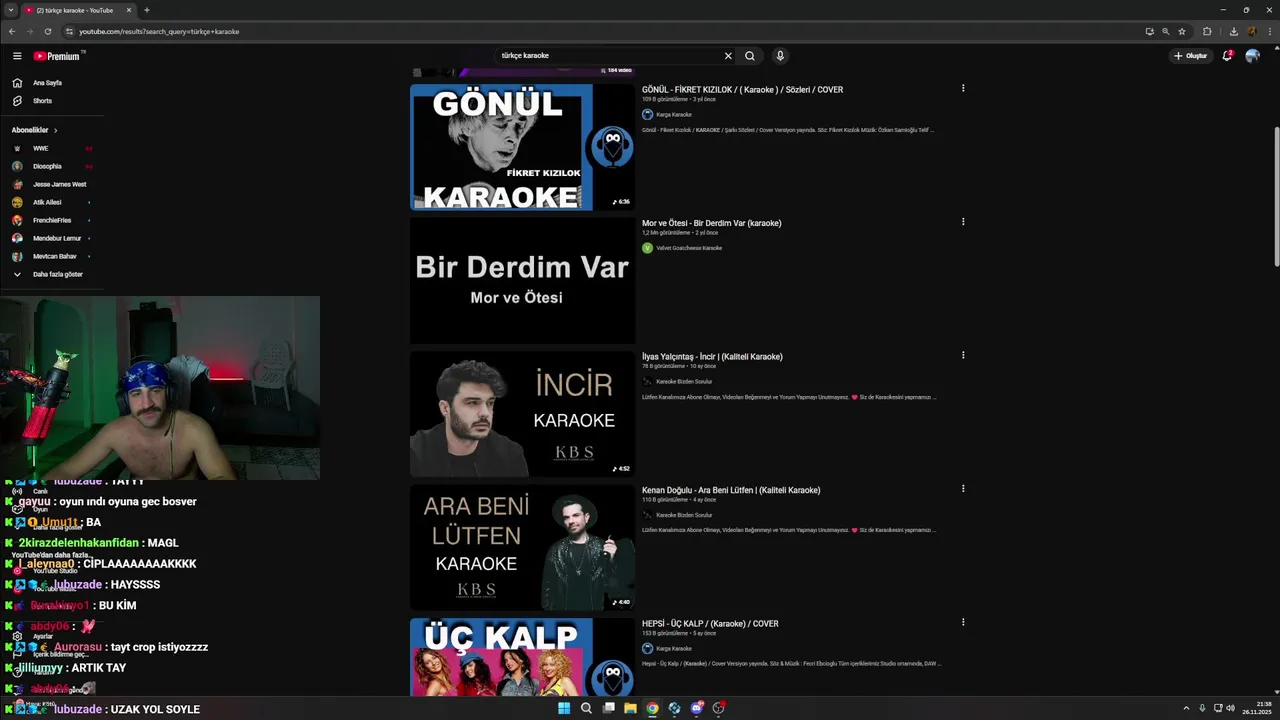
Task: Open Mevtcan Bahav subscription channel
Action: click(54, 256)
